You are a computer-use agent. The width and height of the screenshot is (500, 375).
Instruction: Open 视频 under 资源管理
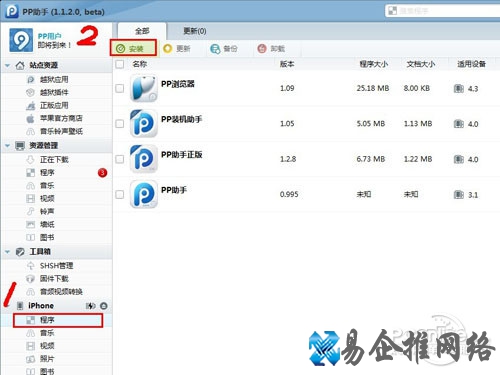(x=47, y=199)
